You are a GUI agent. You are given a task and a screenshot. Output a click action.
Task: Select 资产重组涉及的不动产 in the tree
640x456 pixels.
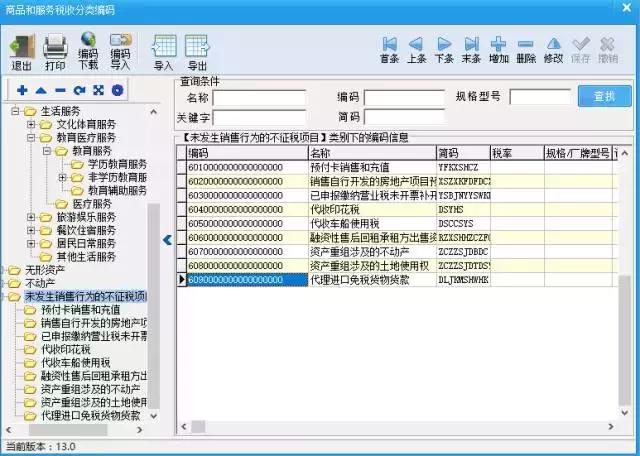click(90, 389)
